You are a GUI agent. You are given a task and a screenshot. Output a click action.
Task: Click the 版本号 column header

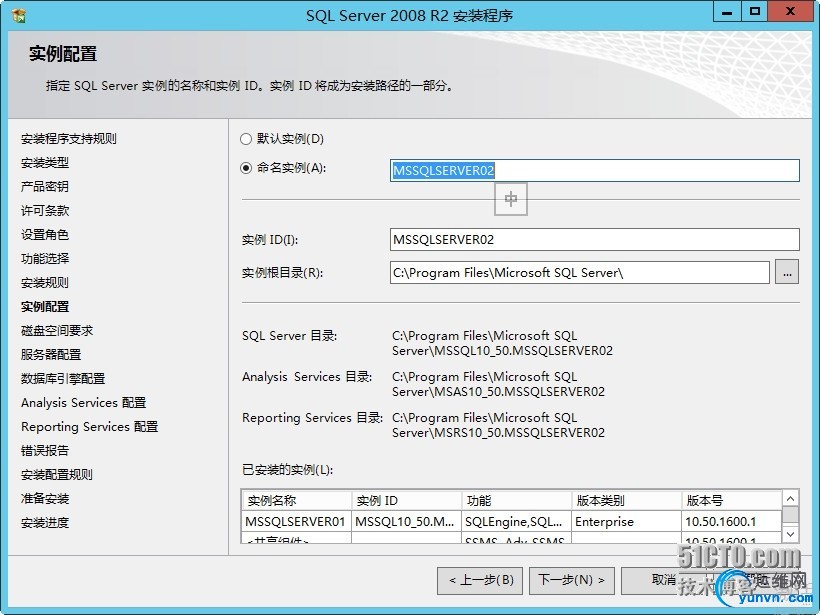coord(732,500)
